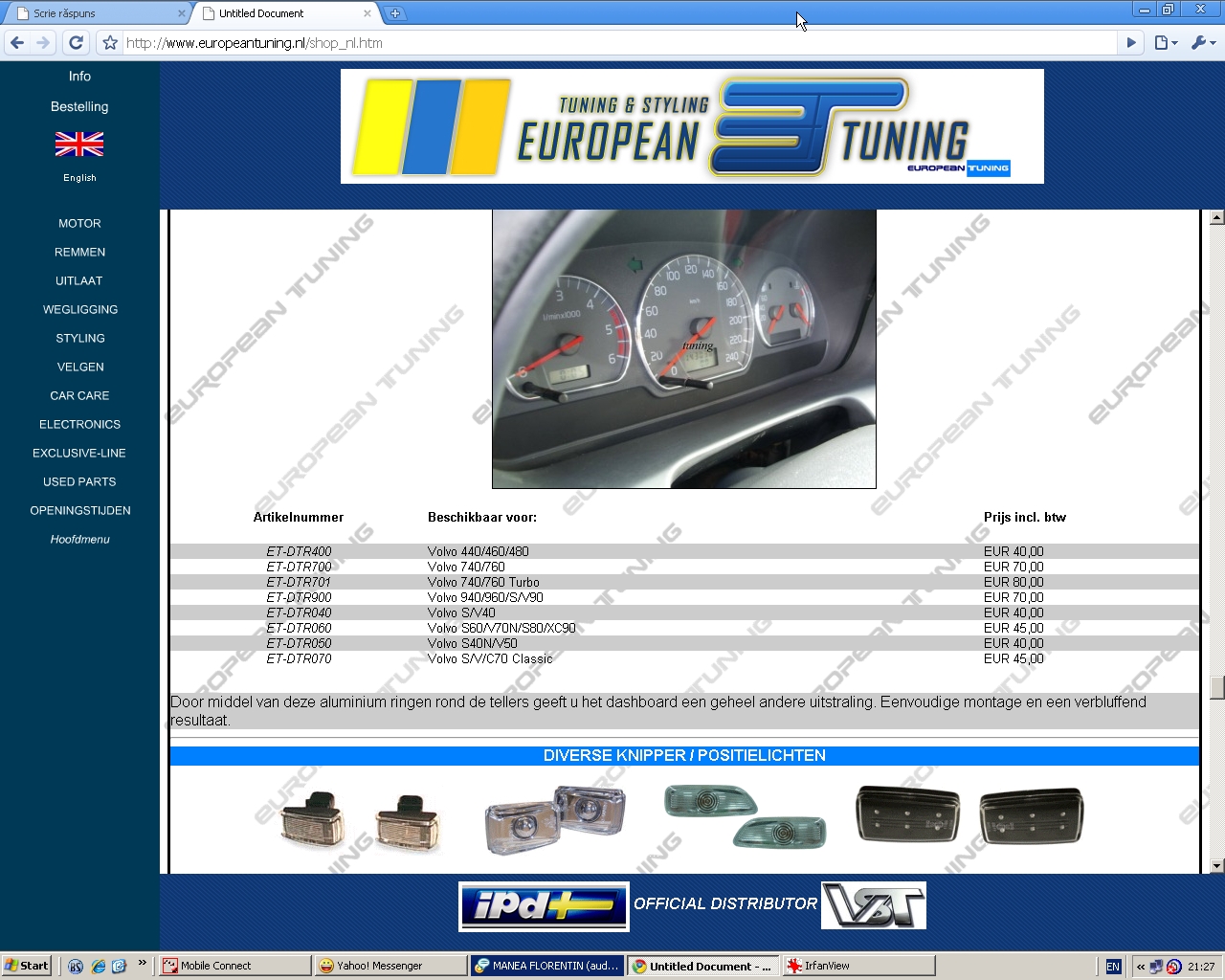
Task: Click the smoked oval side indicator lights image
Action: point(745,816)
